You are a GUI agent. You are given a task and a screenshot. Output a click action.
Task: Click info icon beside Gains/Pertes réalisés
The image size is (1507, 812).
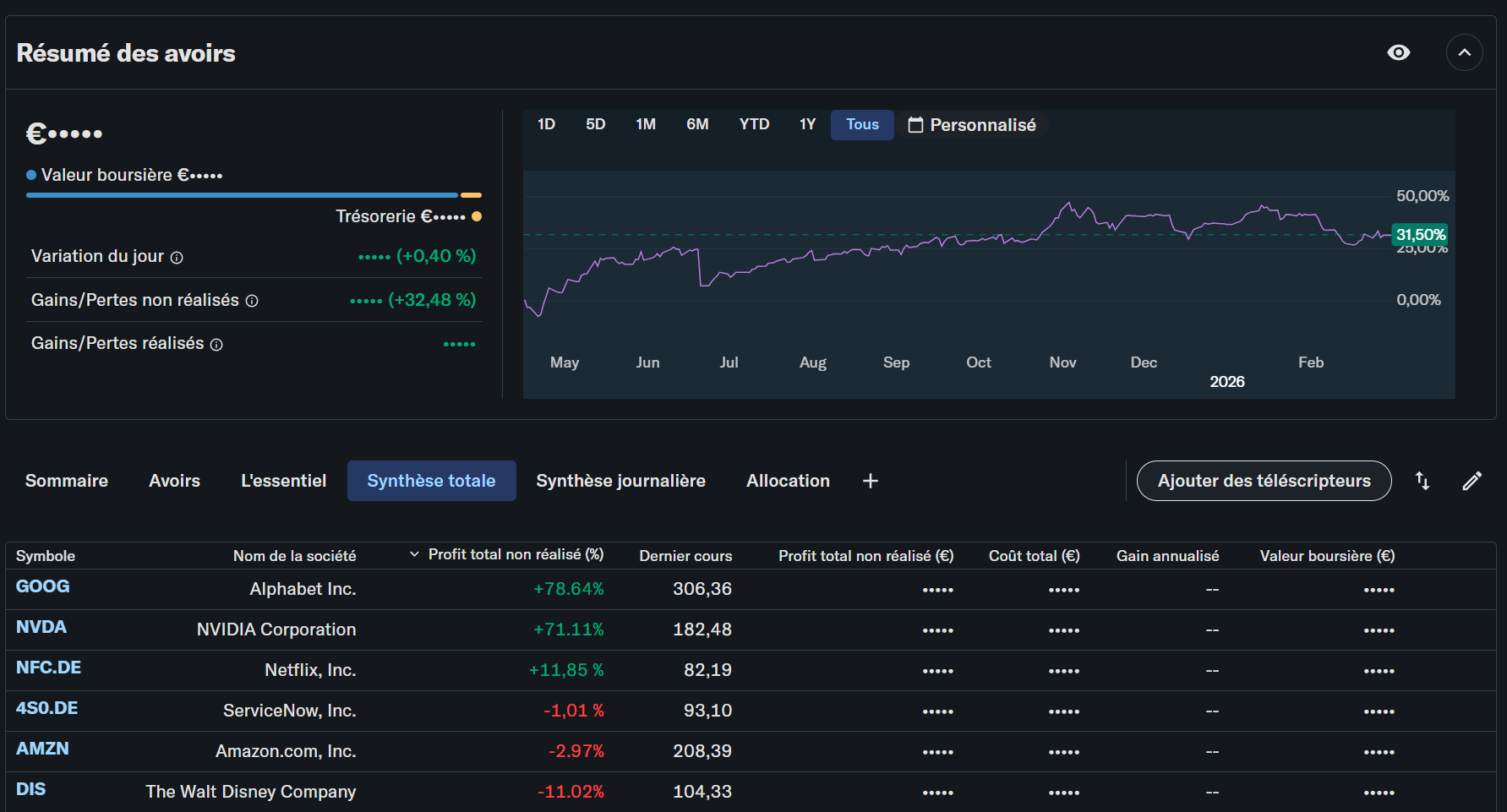tap(216, 345)
